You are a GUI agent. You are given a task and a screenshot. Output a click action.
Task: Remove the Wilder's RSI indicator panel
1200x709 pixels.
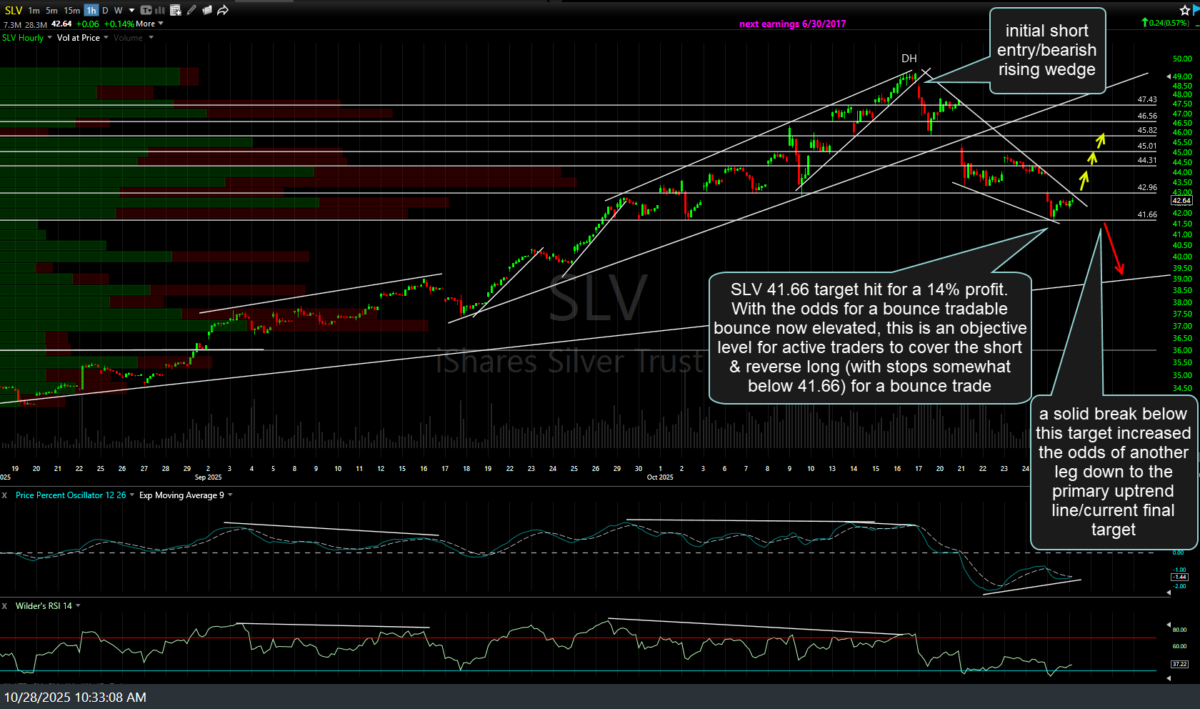pyautogui.click(x=6, y=605)
